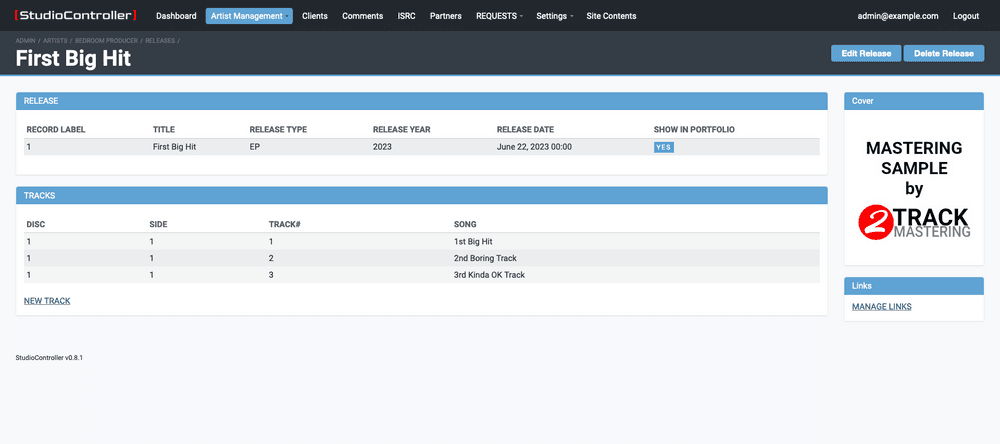The width and height of the screenshot is (1000, 444).
Task: Click the 2Track Mastering cover image
Action: click(x=914, y=189)
